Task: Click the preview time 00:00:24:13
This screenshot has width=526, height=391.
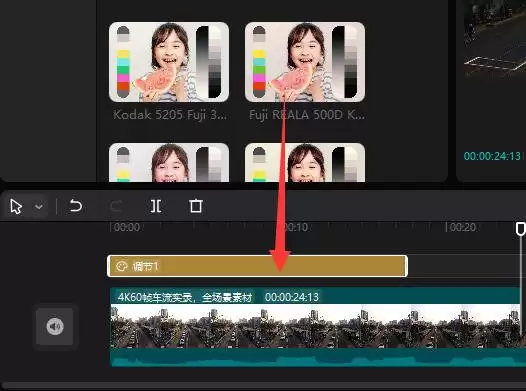Action: pyautogui.click(x=492, y=156)
